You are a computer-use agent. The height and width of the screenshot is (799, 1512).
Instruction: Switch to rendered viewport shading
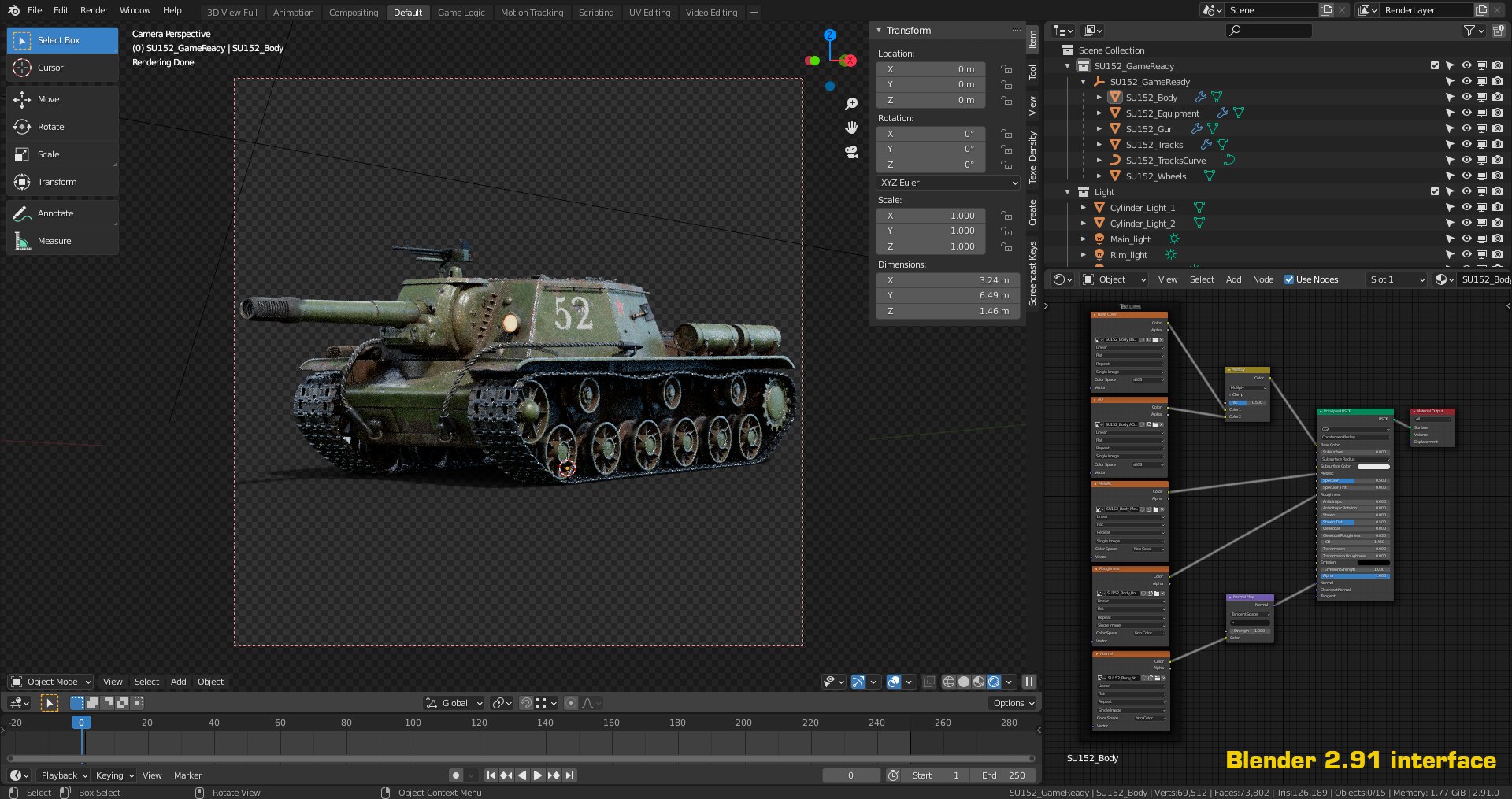click(994, 682)
